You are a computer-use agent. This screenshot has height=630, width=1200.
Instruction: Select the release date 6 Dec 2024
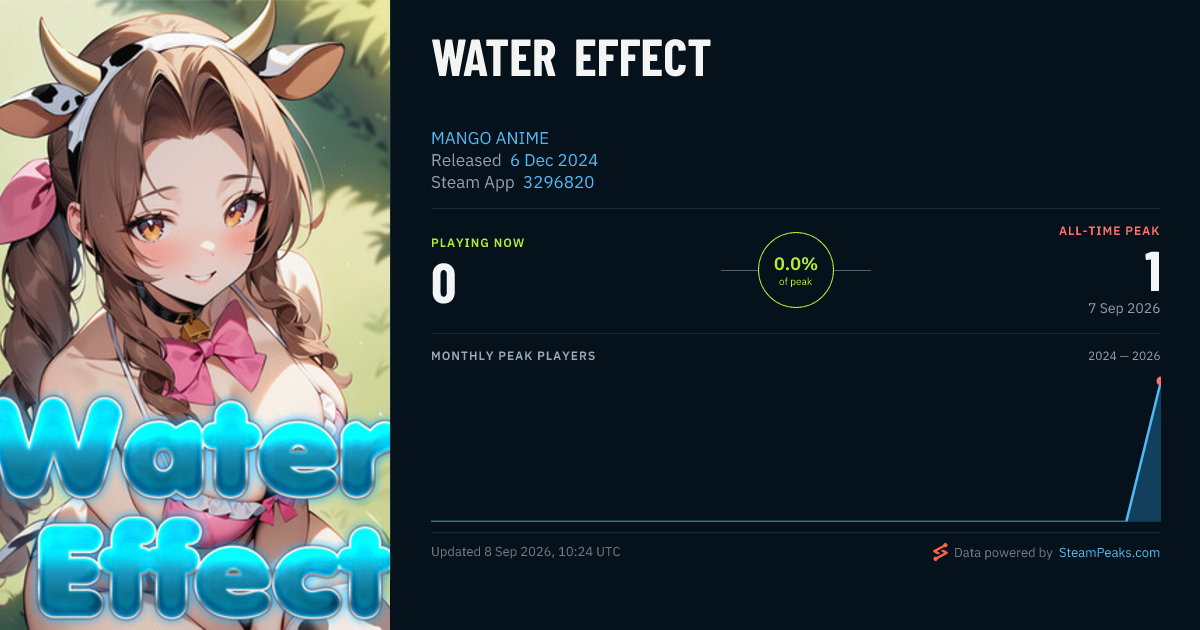pyautogui.click(x=554, y=160)
